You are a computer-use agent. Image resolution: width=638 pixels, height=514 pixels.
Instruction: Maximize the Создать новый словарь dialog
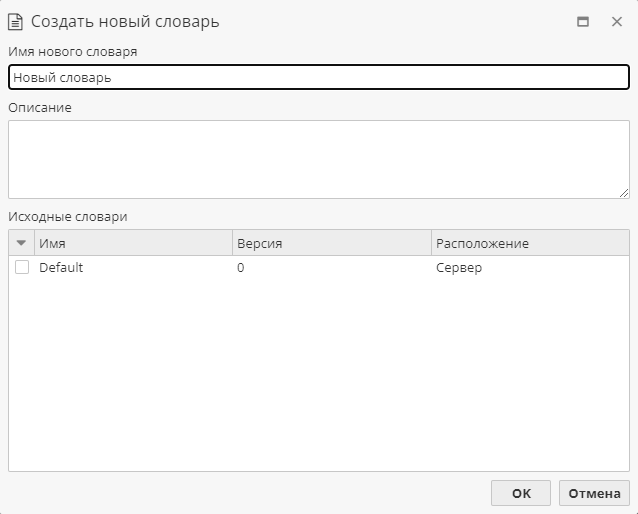click(x=583, y=22)
